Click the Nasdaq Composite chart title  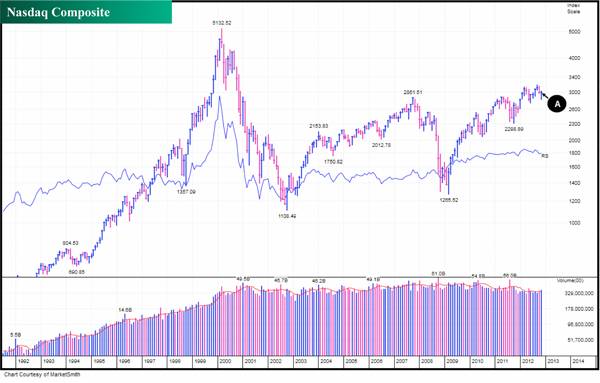tap(59, 12)
